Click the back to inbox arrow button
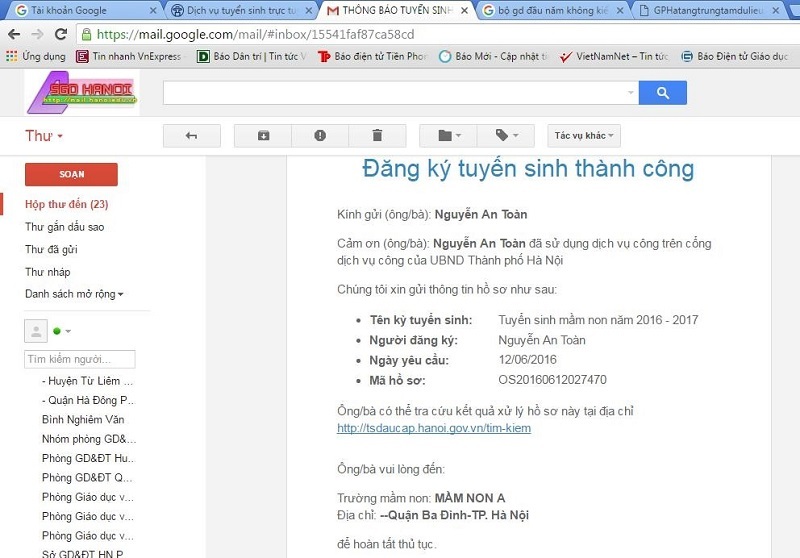 [x=191, y=135]
